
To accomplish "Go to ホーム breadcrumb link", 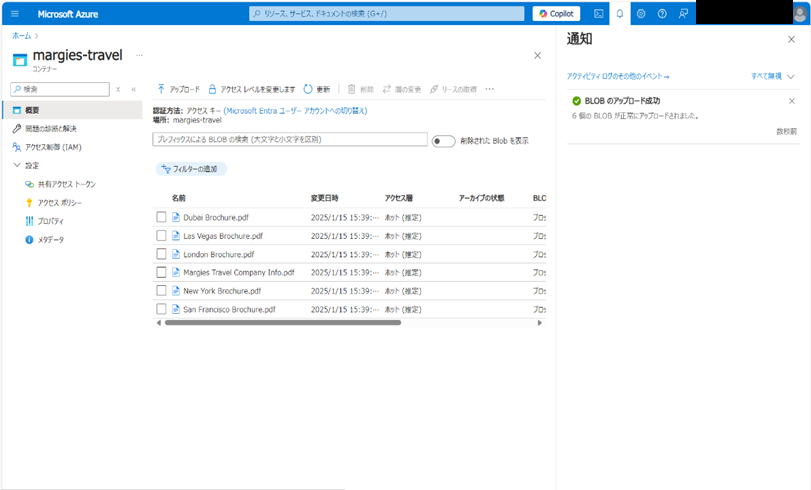I will pos(21,36).
